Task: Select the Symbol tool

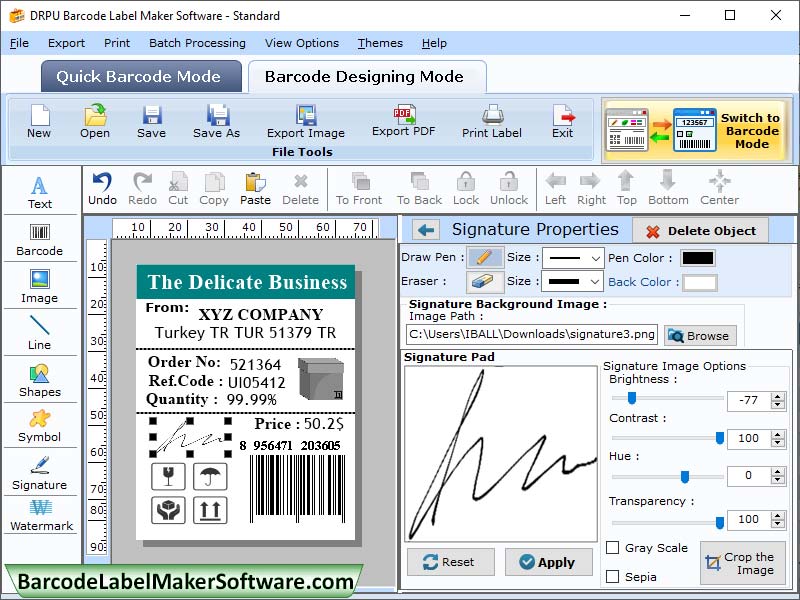Action: [40, 426]
